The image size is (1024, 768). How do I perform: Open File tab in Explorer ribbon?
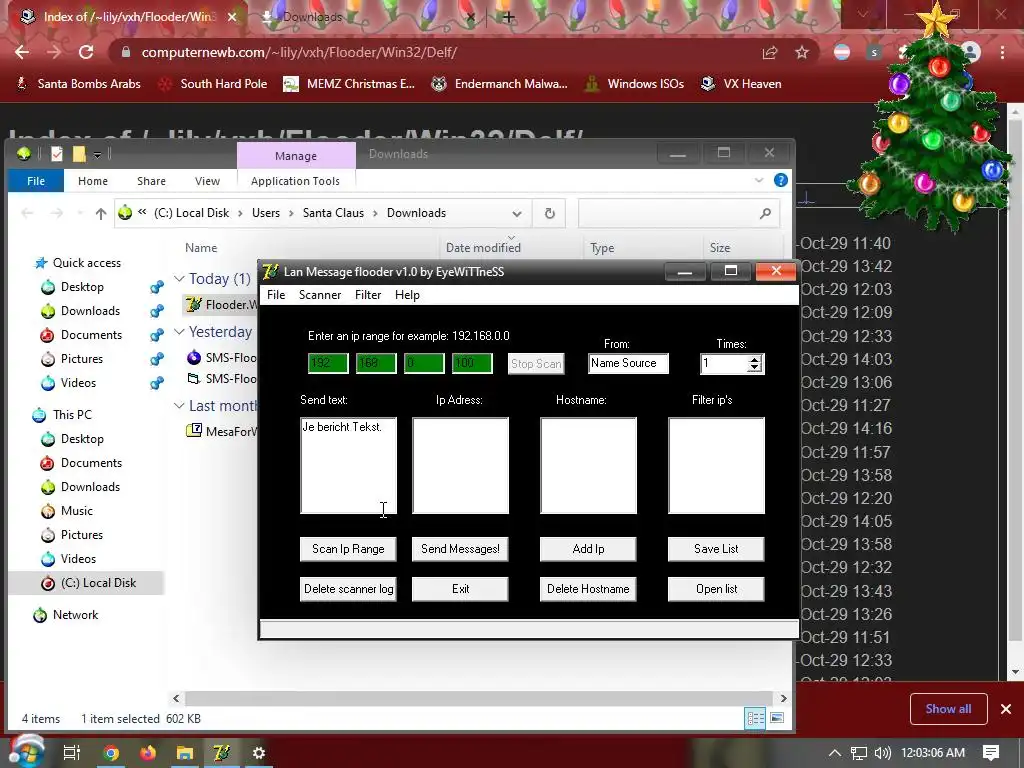(36, 181)
